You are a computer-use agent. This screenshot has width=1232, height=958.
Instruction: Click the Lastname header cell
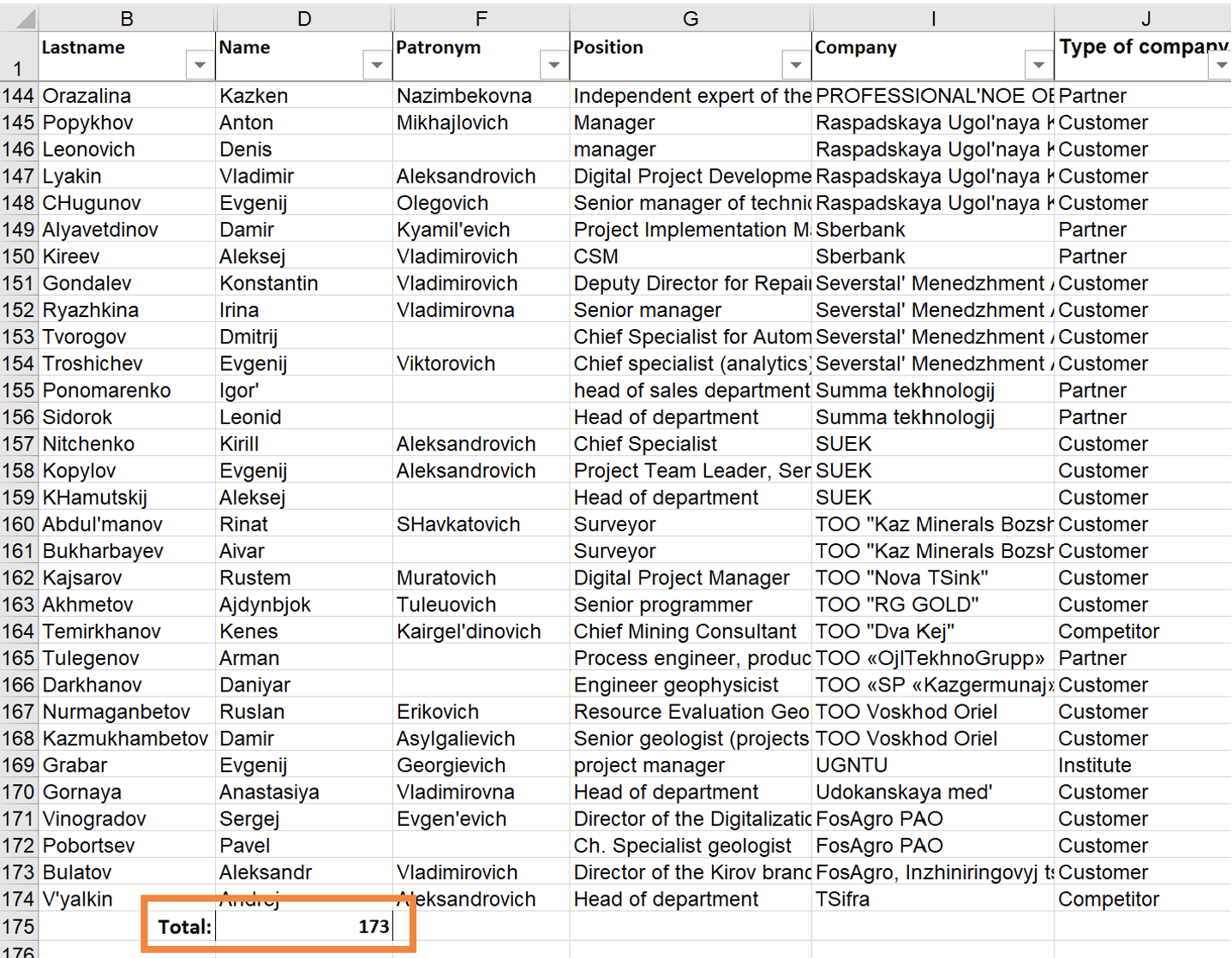(127, 57)
